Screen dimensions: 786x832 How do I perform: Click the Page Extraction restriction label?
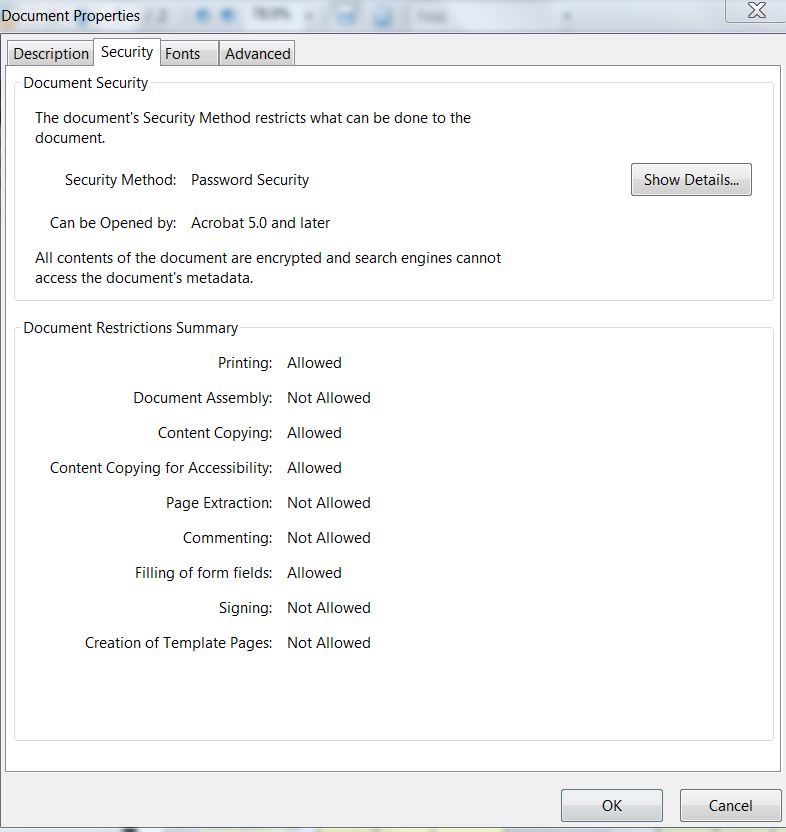click(219, 503)
